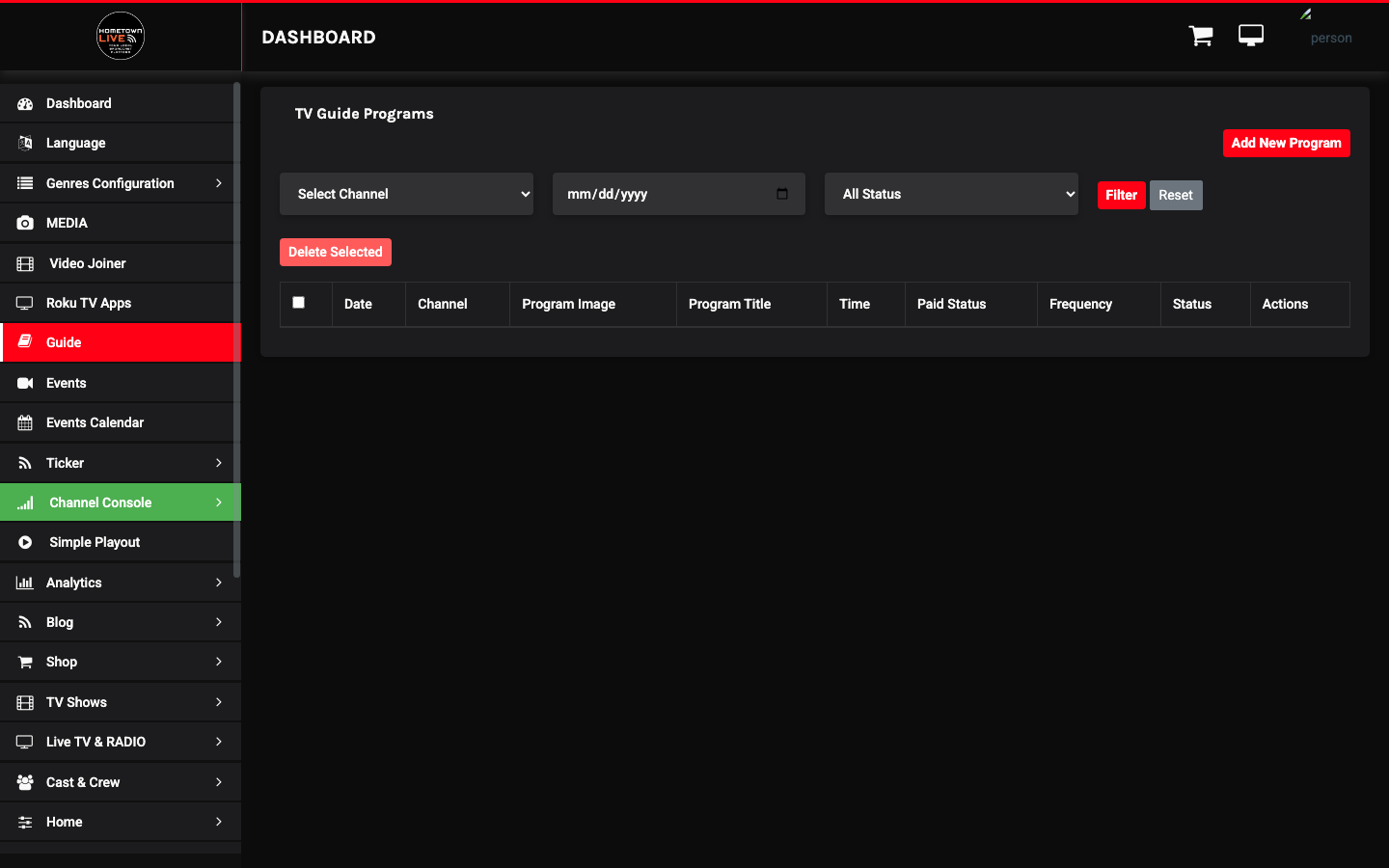
Task: Open date picker calendar icon in filter
Action: tap(782, 194)
